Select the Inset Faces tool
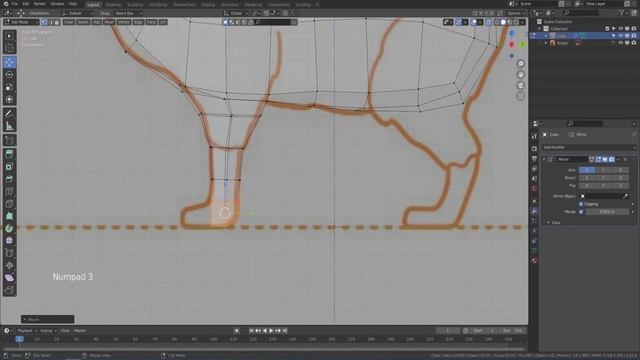640x360 pixels. (9, 167)
